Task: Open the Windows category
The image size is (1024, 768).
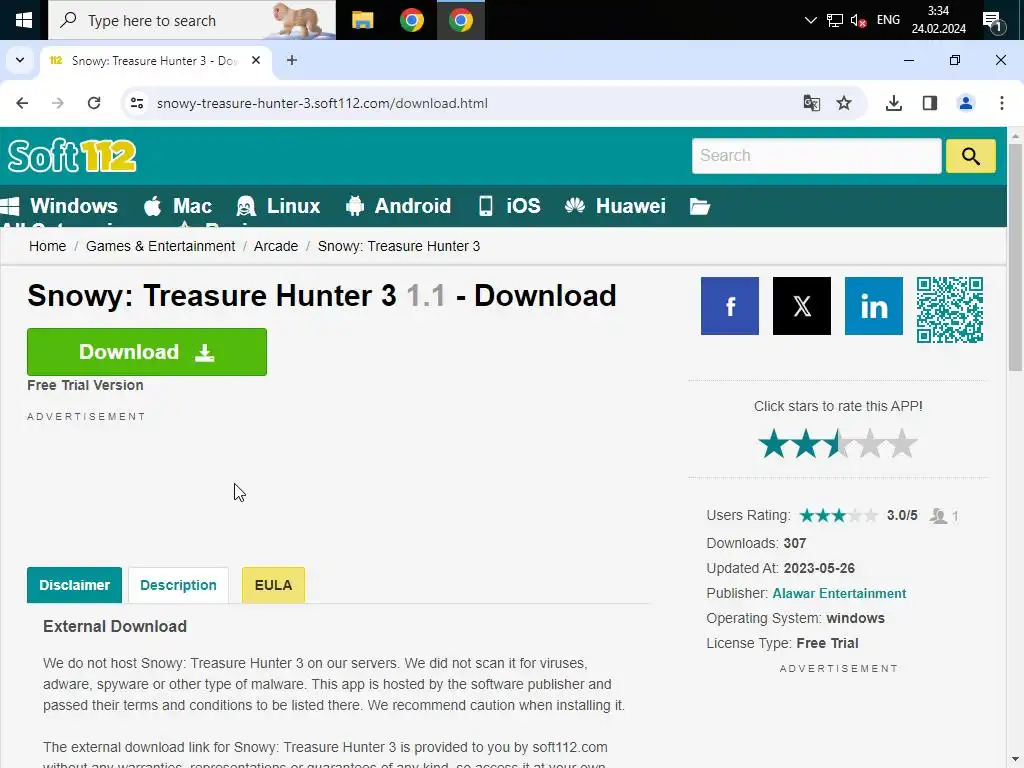Action: 60,206
